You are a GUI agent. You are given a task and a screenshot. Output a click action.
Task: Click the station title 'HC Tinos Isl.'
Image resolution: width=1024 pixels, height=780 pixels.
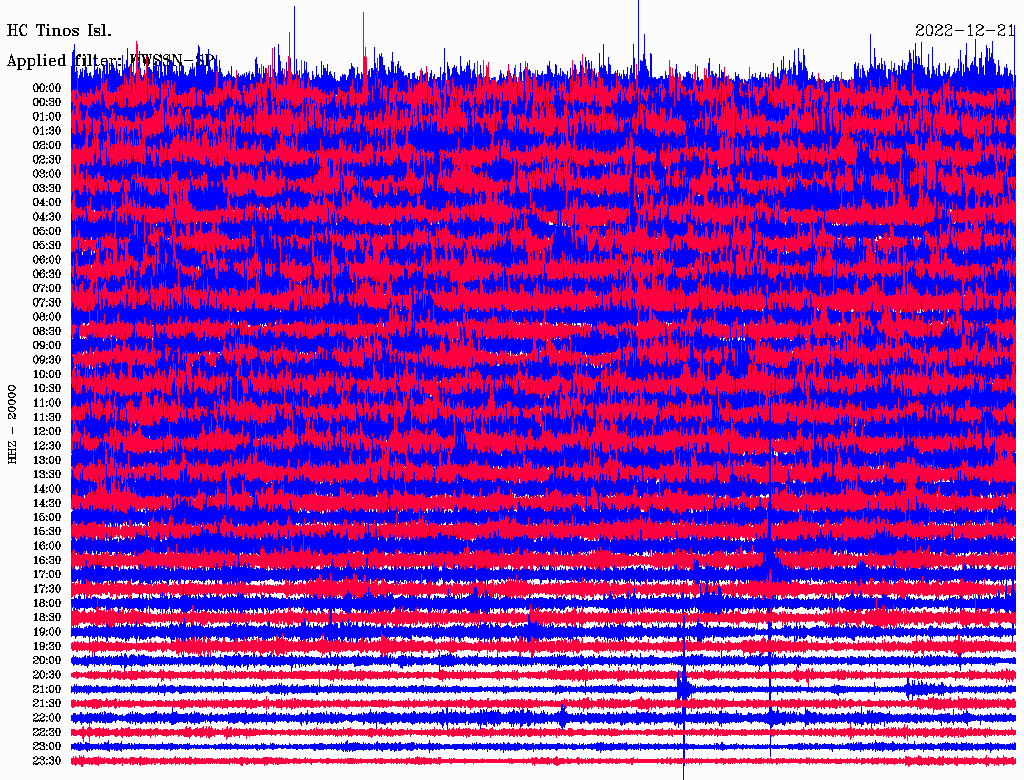tap(59, 30)
